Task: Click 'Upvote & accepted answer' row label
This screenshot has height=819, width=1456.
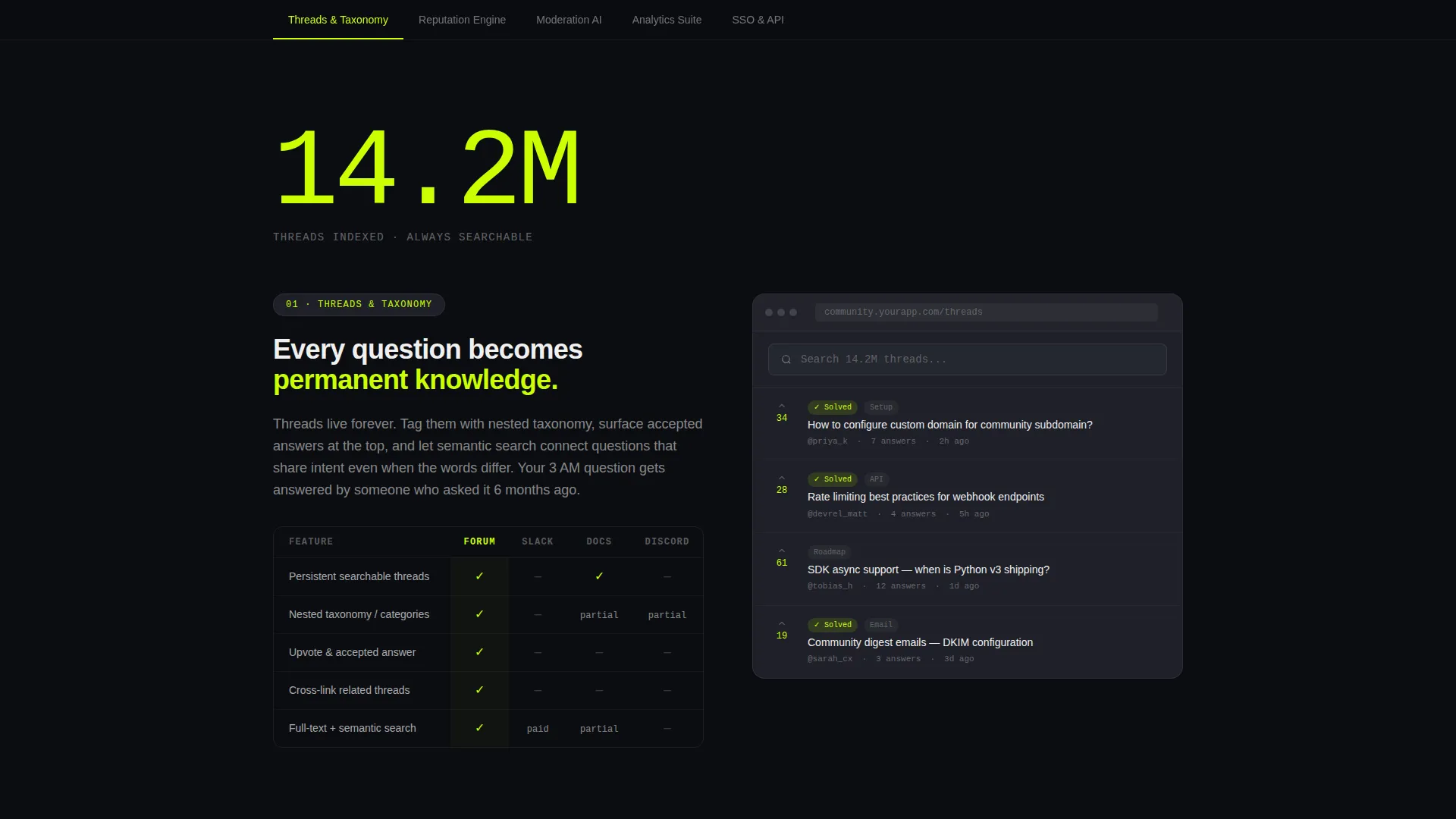Action: [x=352, y=652]
